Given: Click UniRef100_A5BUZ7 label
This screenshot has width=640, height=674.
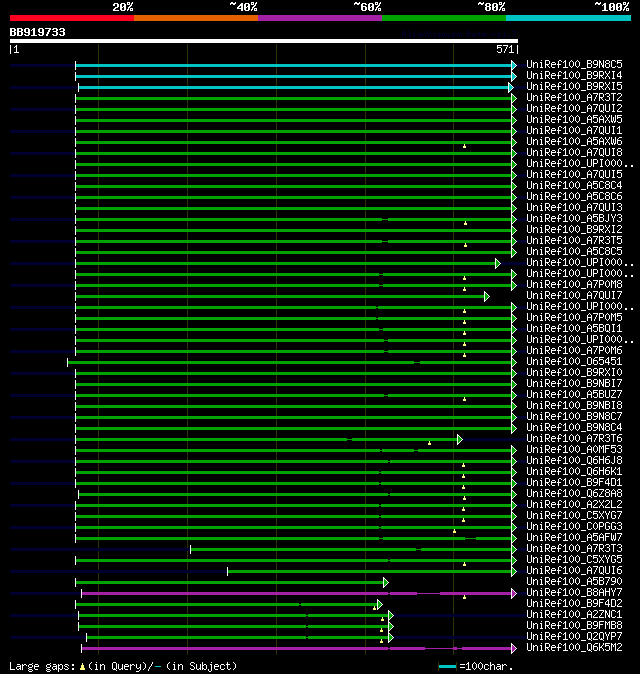Looking at the screenshot, I should 574,395.
